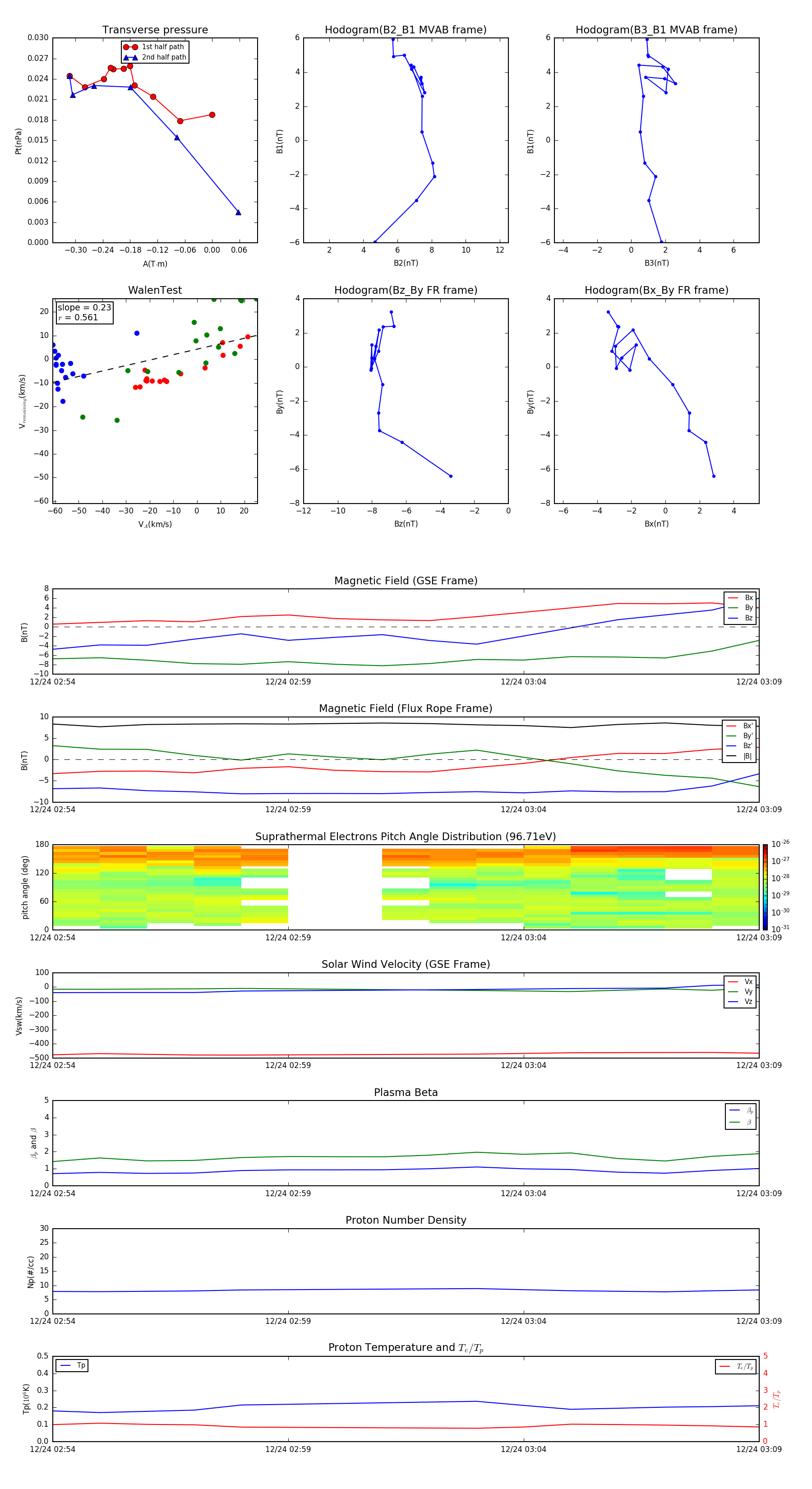Click the 'Hodogram(B2_B1 MVAB frame)' title

(406, 30)
